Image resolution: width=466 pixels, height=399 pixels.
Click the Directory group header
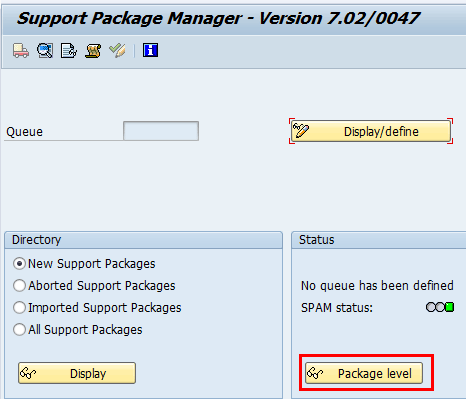[144, 240]
